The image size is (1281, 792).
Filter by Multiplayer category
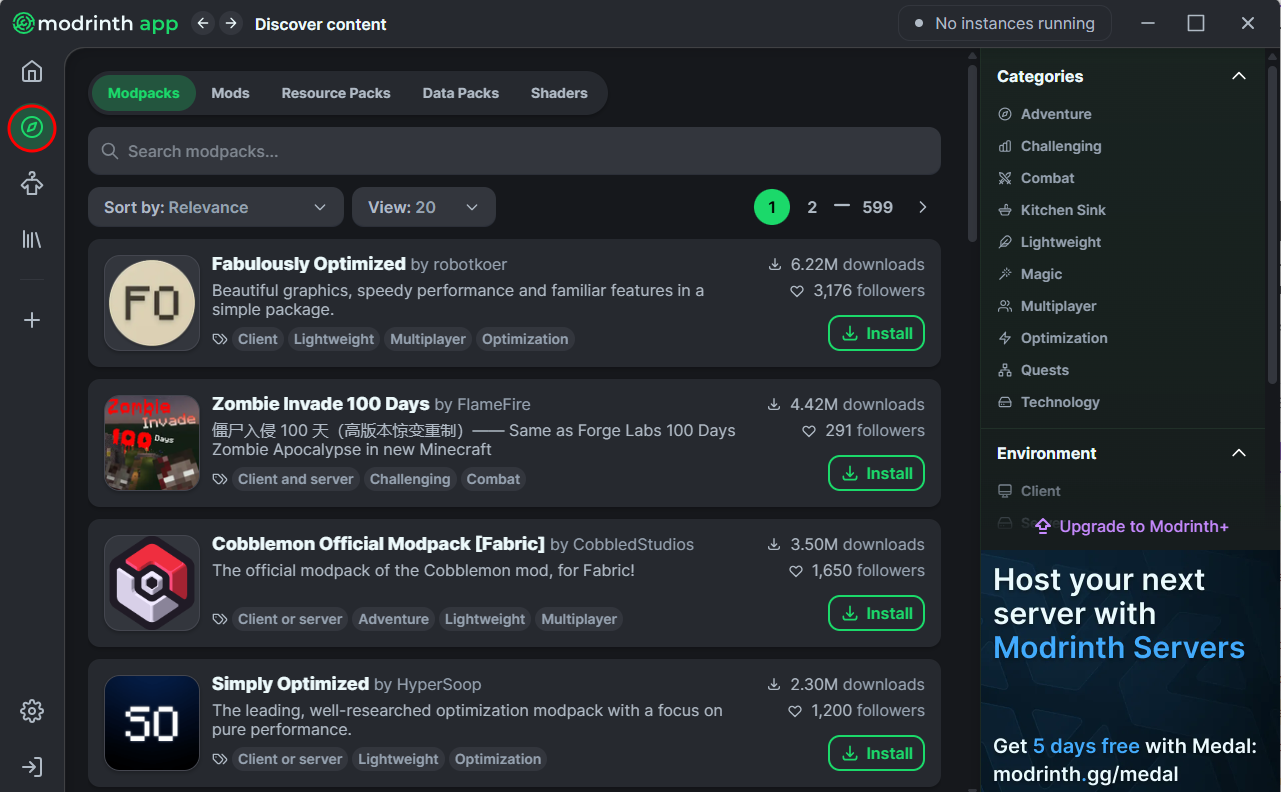click(1047, 306)
